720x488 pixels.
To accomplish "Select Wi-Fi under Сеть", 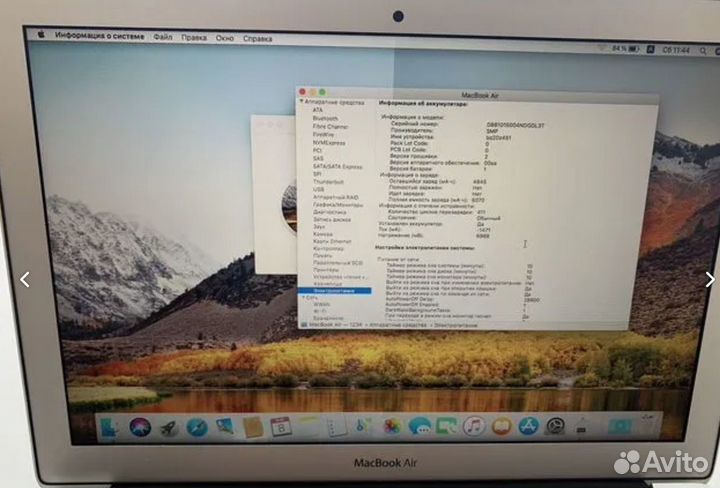I will click(320, 311).
